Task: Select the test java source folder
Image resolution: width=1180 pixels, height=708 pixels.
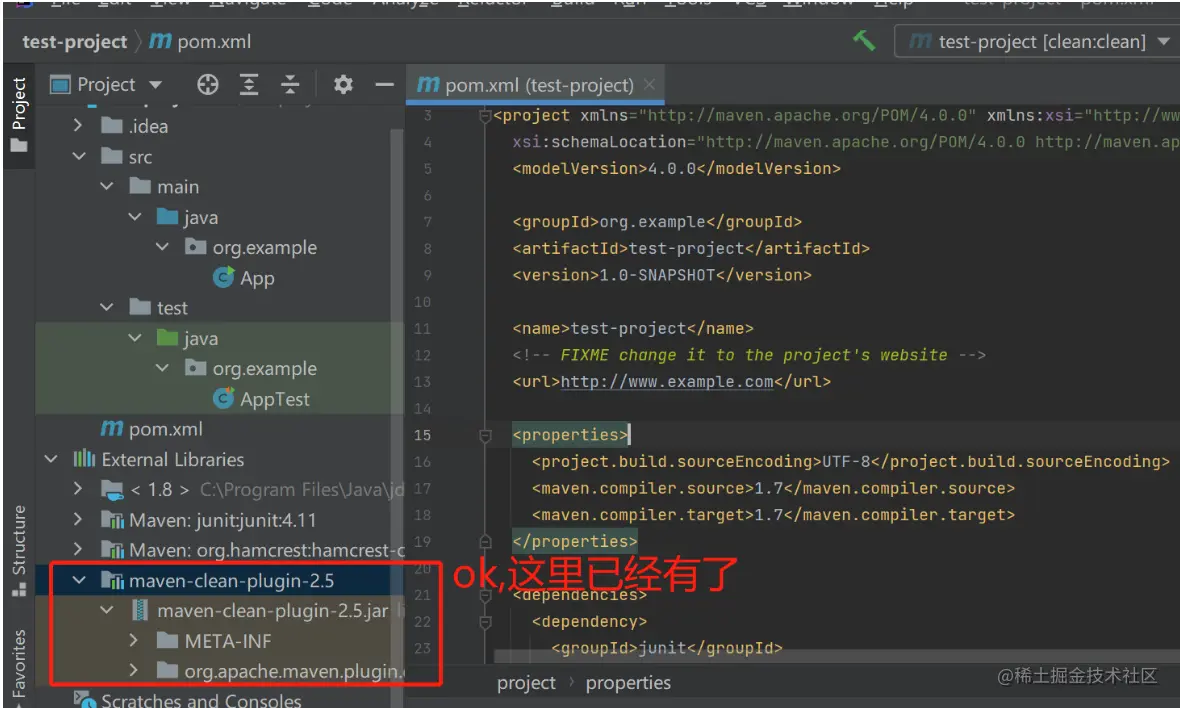Action: point(187,338)
